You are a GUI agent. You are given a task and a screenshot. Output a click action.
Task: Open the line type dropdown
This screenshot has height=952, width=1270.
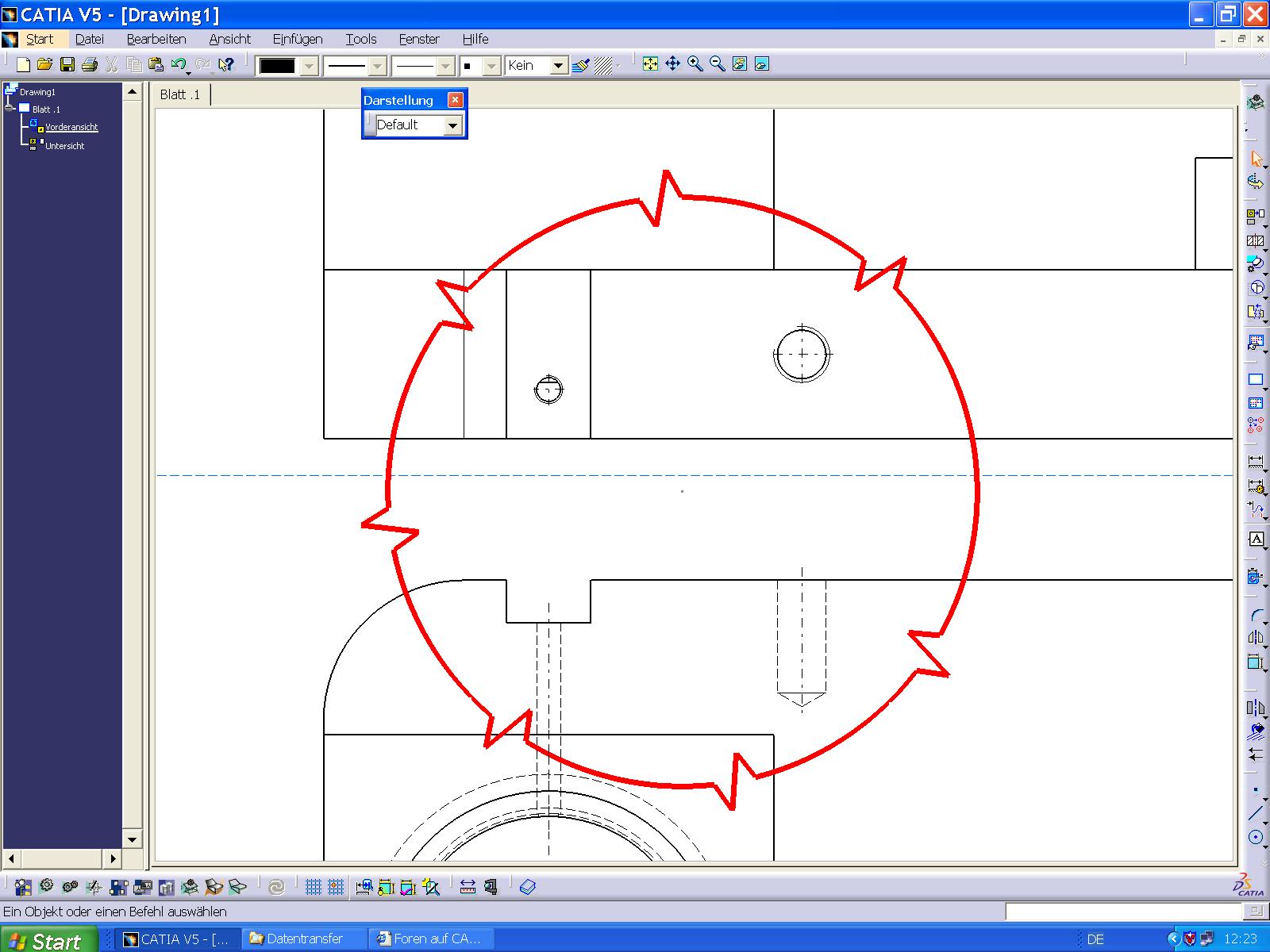[446, 66]
